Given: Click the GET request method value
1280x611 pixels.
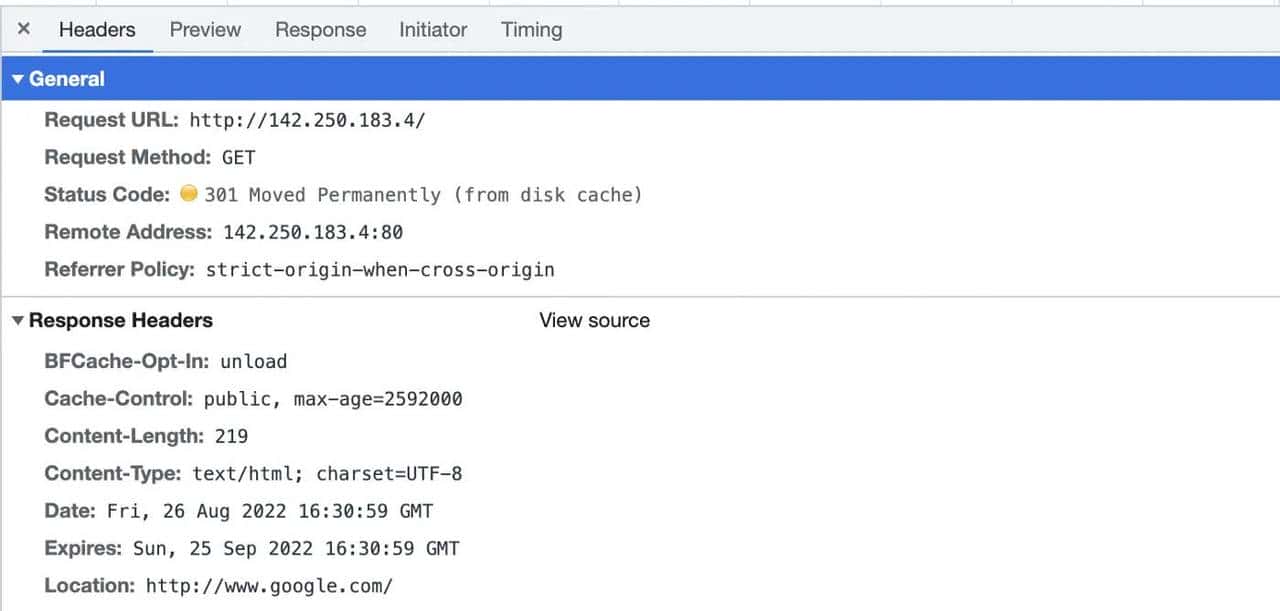Looking at the screenshot, I should tap(239, 158).
